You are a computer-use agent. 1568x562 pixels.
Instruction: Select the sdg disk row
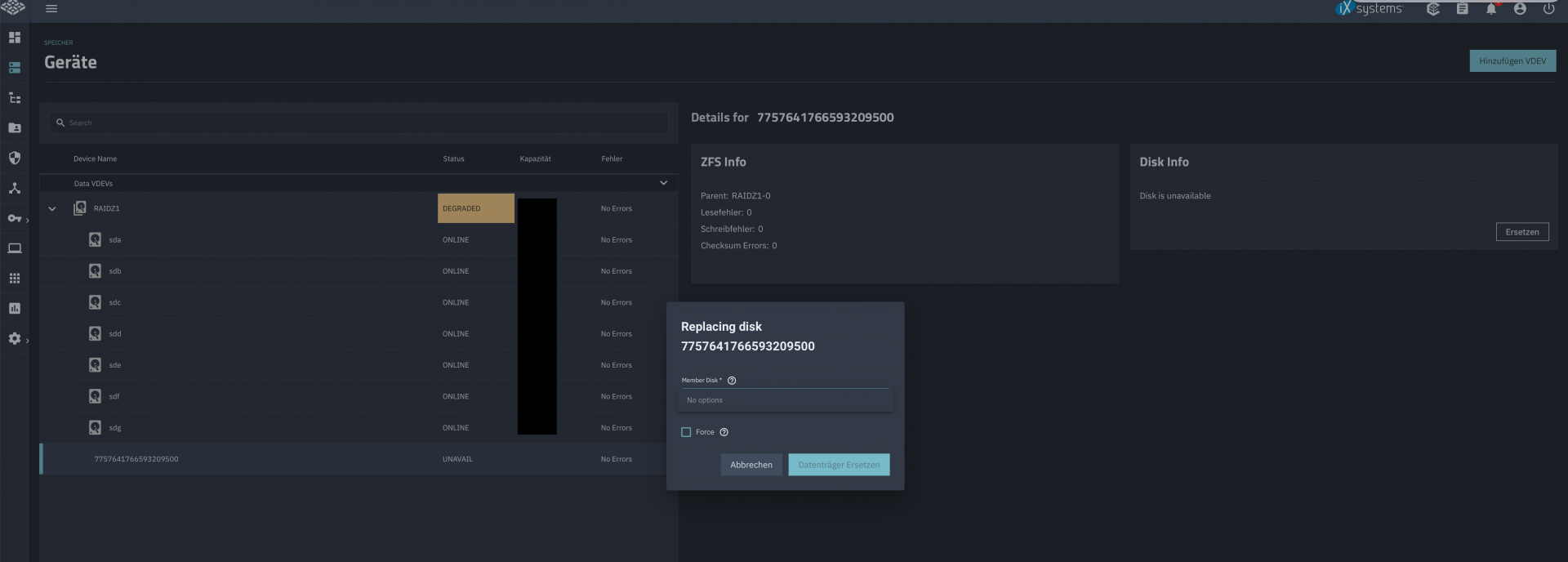click(x=359, y=428)
